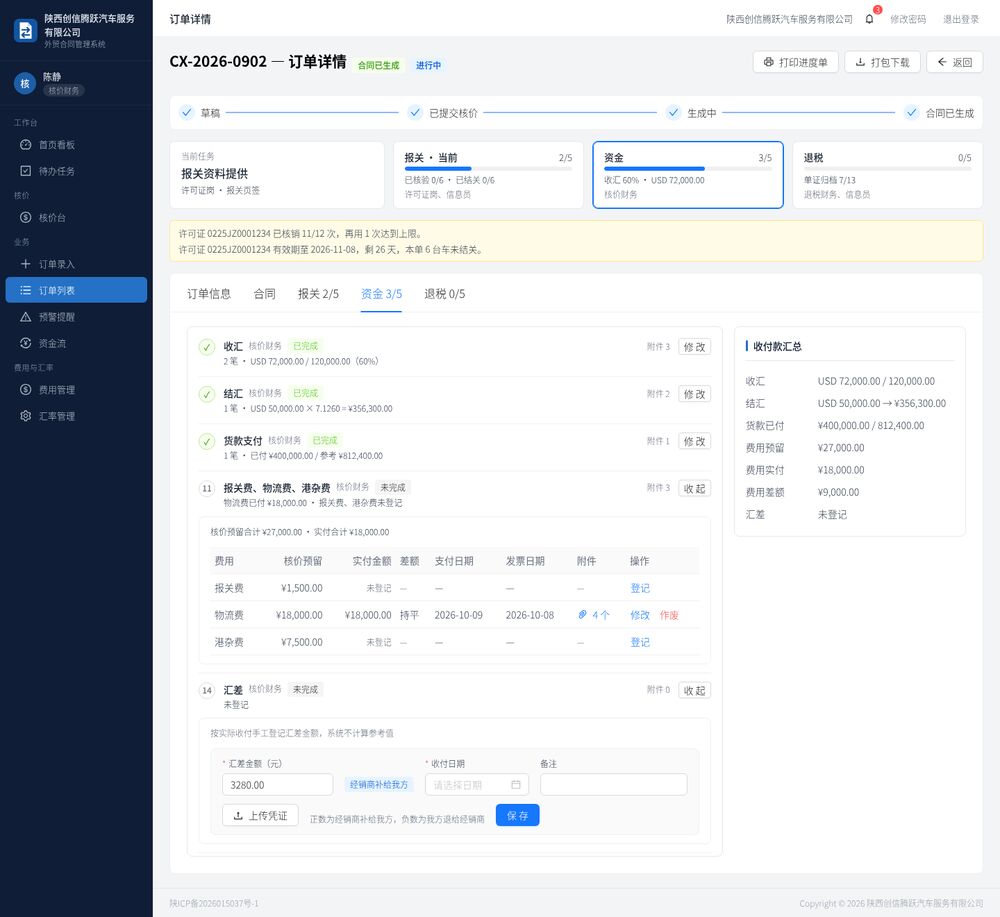Image resolution: width=1000 pixels, height=917 pixels.
Task: Click the 费用管理 dollar icon
Action: tap(26, 390)
